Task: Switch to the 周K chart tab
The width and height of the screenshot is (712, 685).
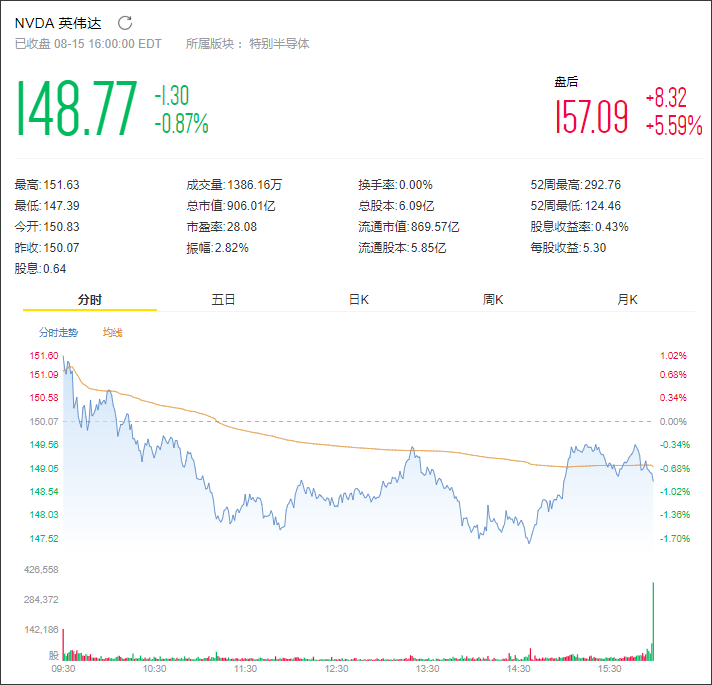Action: 493,300
